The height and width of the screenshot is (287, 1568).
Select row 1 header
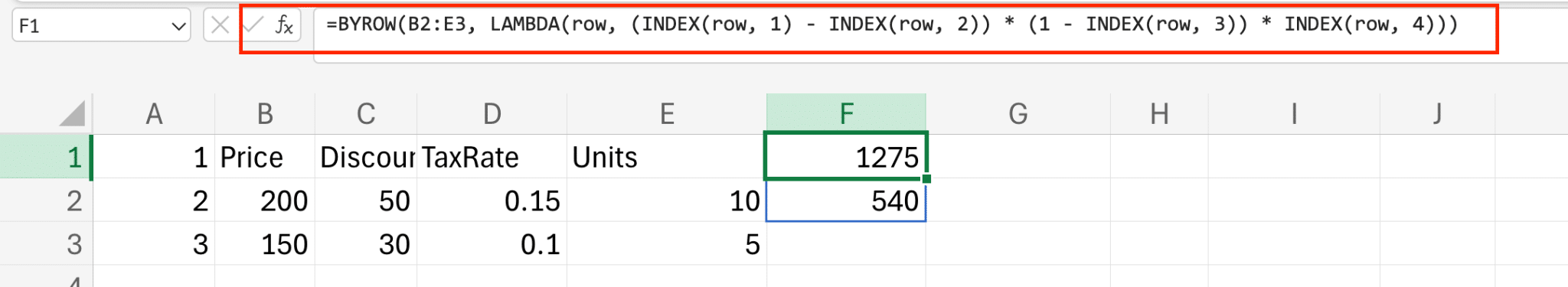coord(46,157)
